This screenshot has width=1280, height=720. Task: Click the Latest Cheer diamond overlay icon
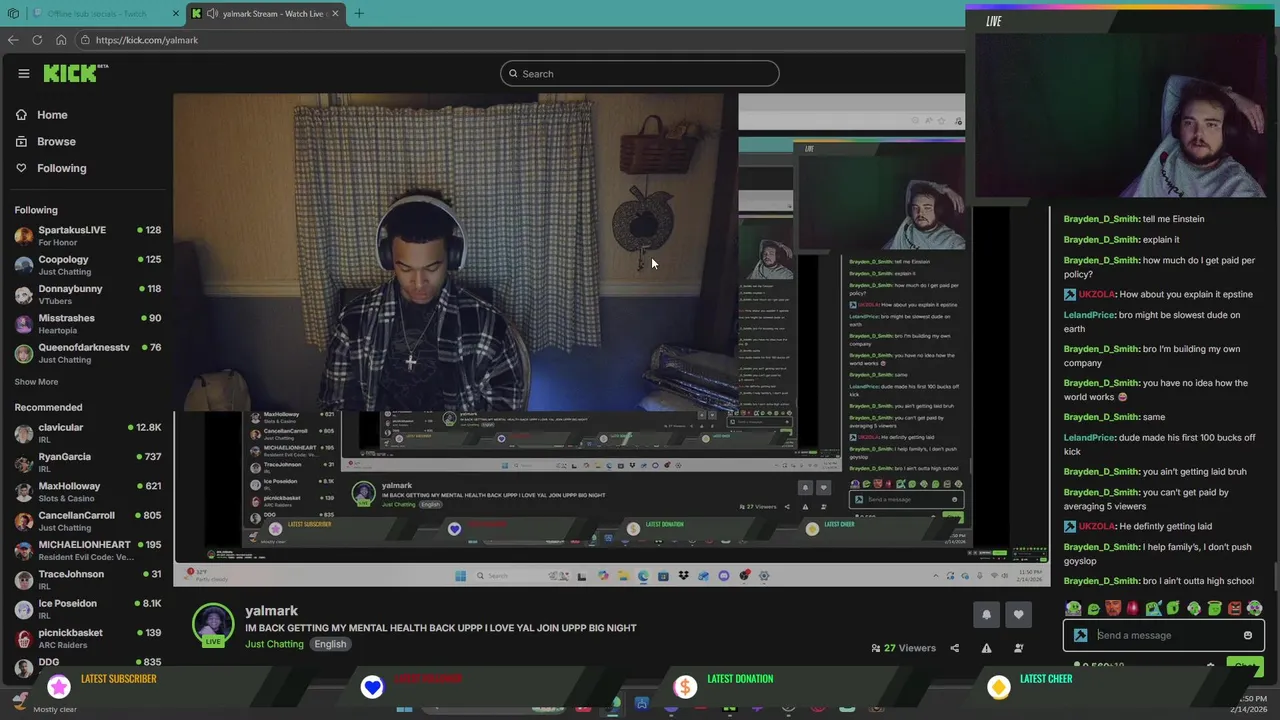point(998,686)
